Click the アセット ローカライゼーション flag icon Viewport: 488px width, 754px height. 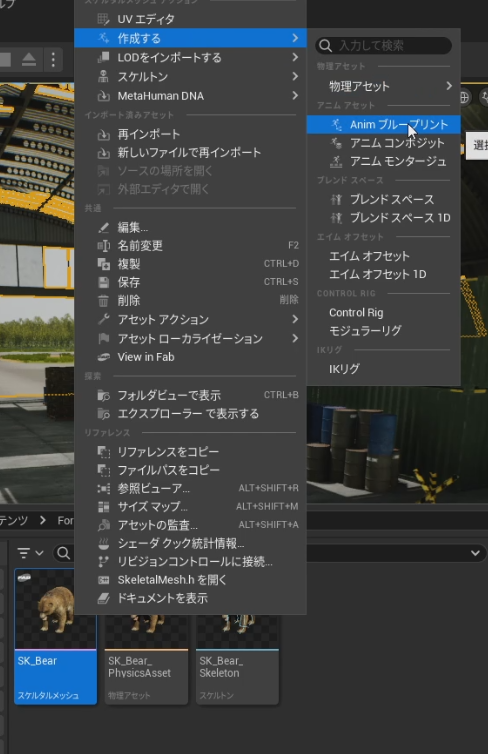(x=103, y=339)
